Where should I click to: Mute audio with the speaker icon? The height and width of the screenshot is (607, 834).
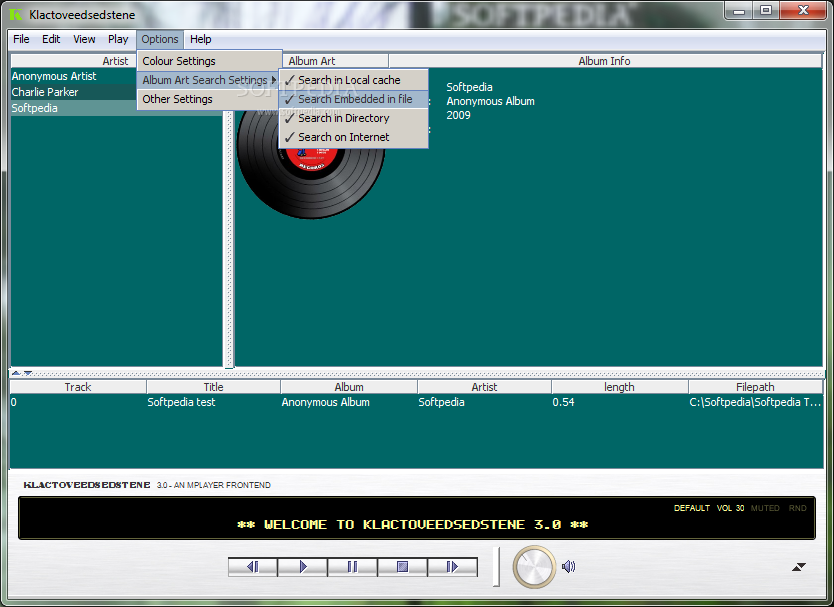point(569,567)
